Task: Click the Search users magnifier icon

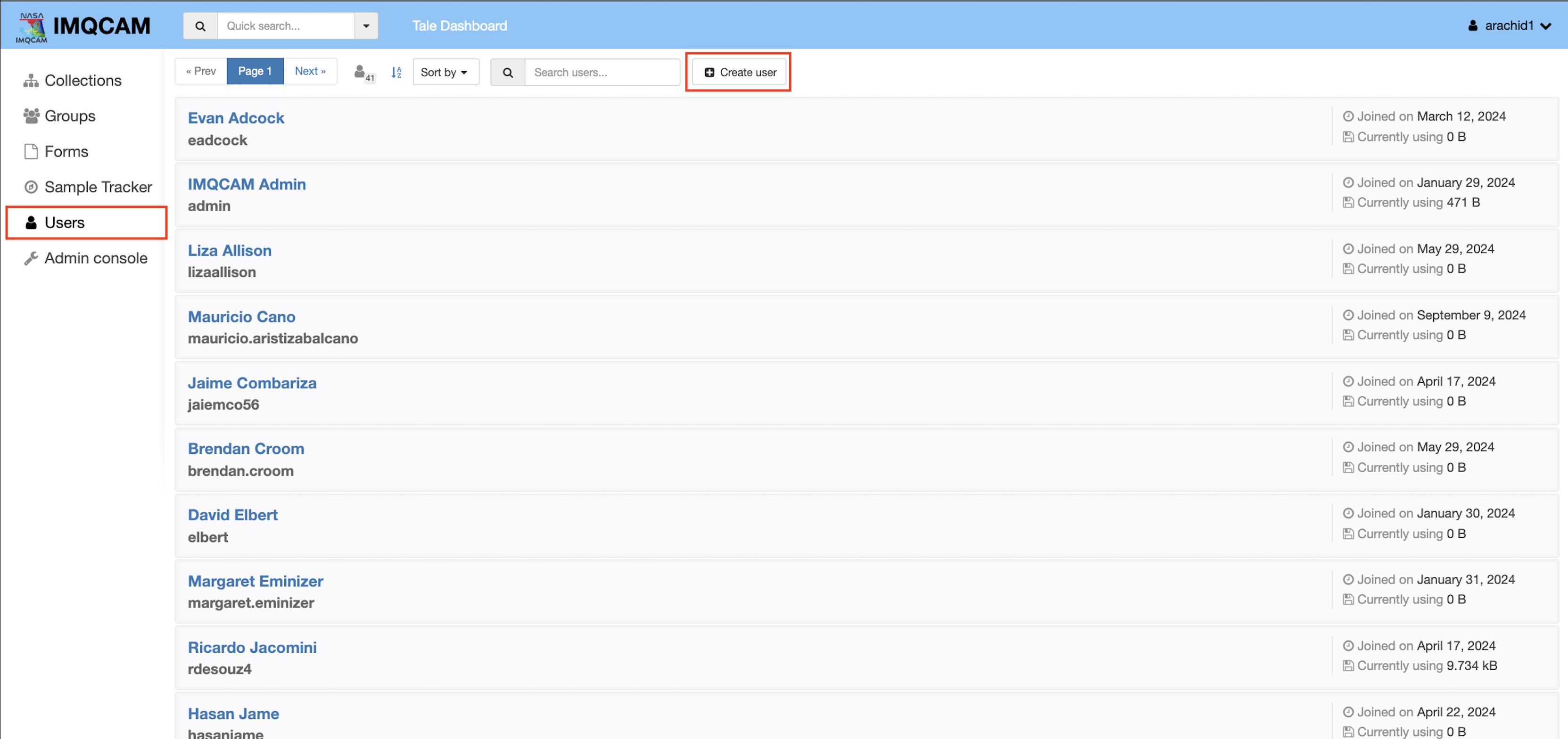Action: pyautogui.click(x=508, y=73)
